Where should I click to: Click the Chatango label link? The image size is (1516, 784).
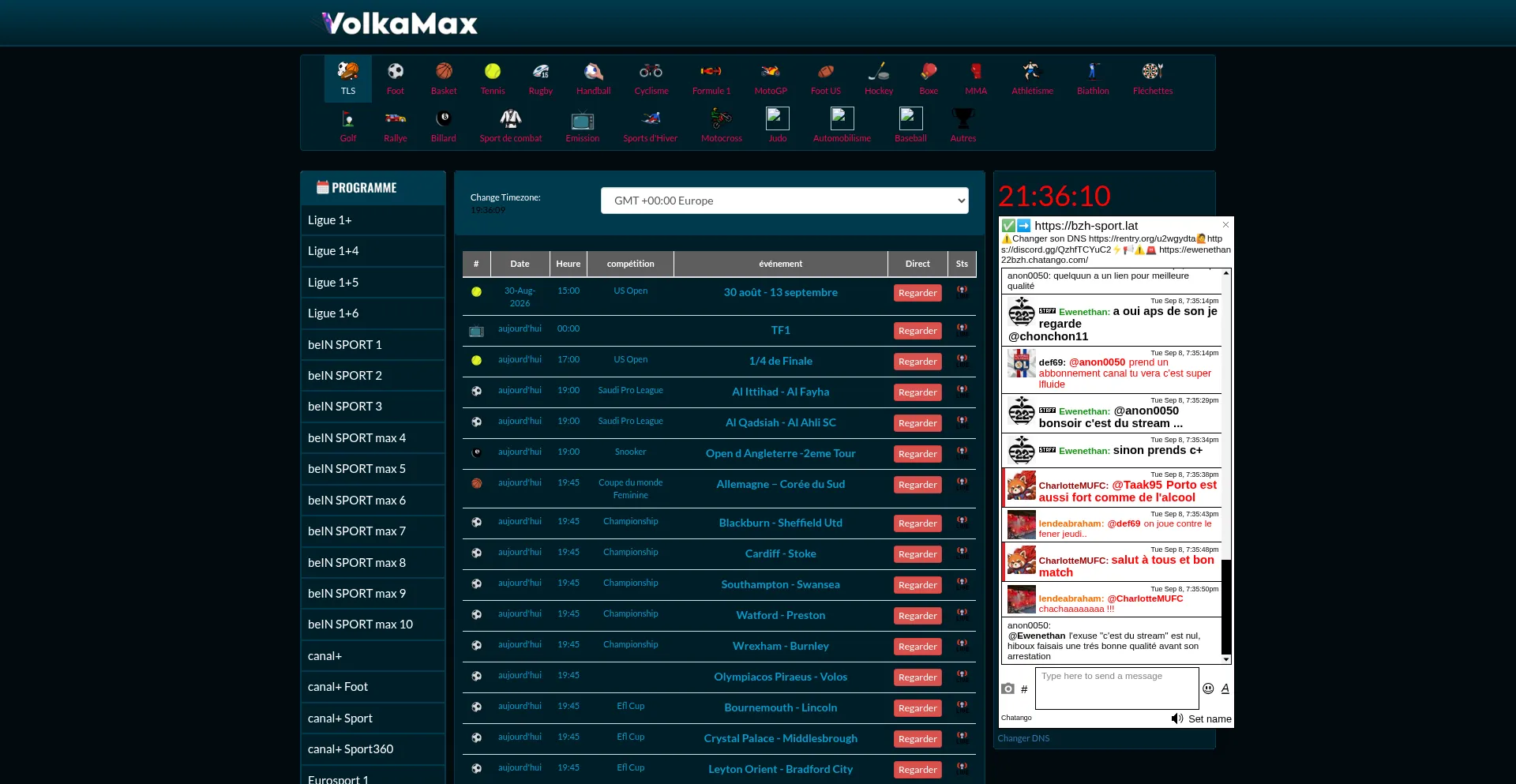click(1016, 718)
